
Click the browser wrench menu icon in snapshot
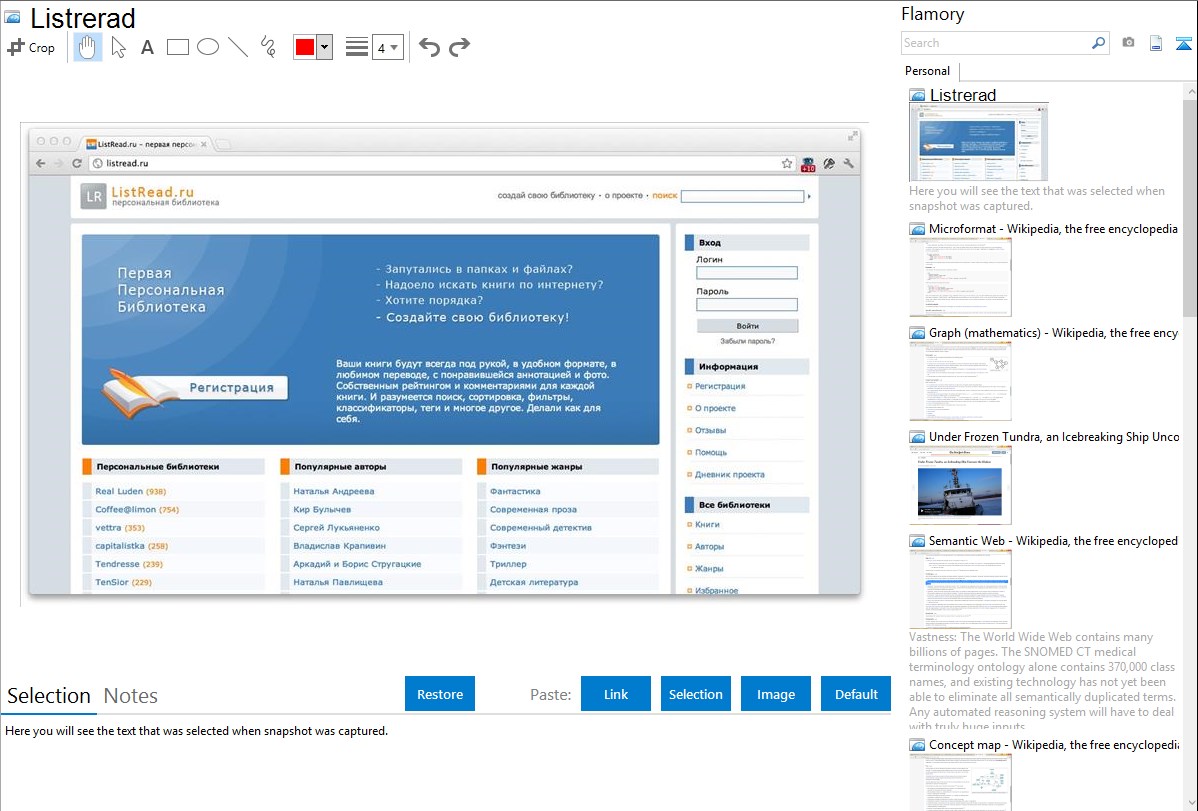(x=848, y=164)
